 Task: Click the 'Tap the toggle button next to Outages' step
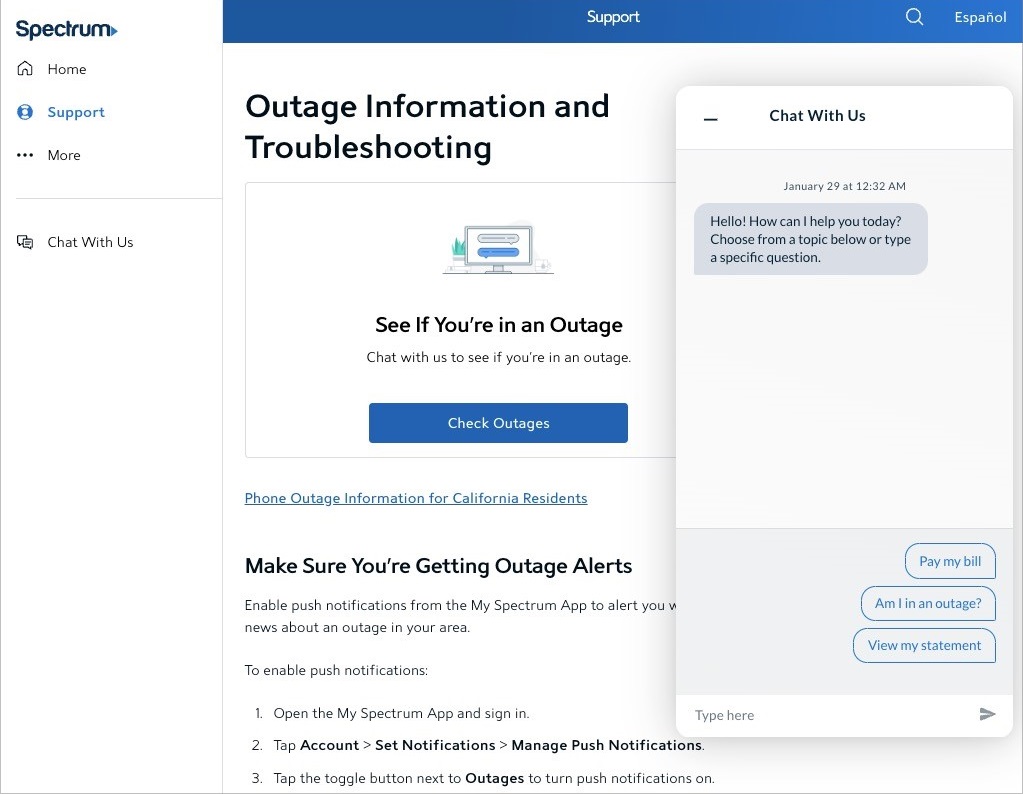(x=494, y=778)
